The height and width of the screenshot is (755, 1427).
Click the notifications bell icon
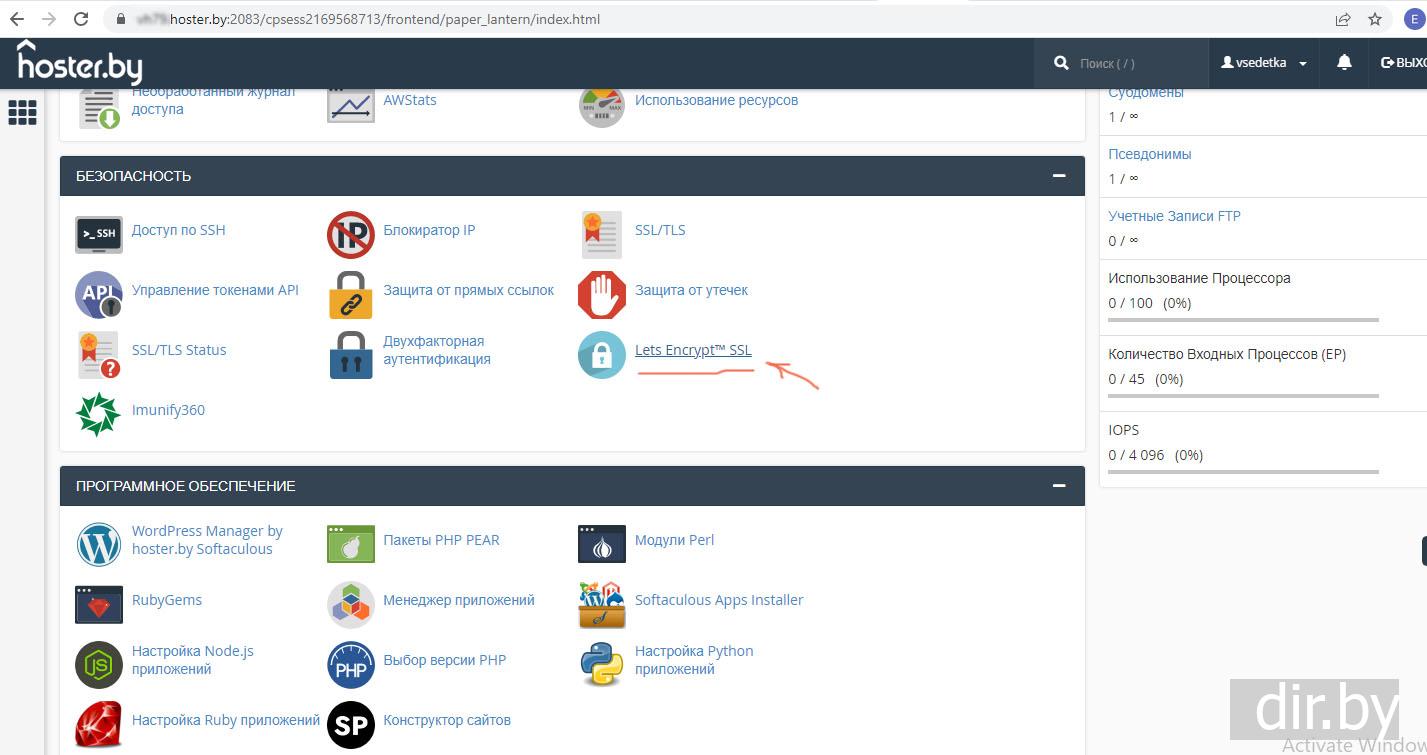coord(1344,62)
